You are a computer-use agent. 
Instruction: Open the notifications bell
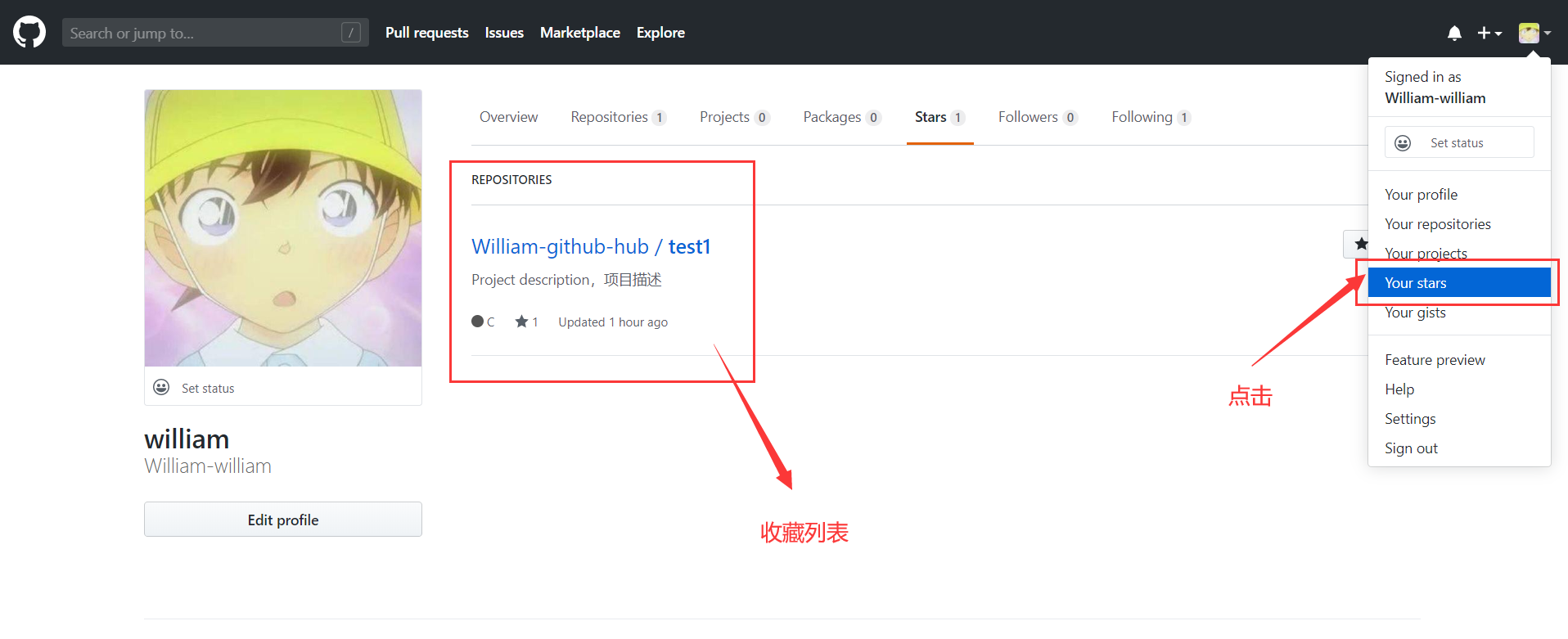tap(1454, 33)
